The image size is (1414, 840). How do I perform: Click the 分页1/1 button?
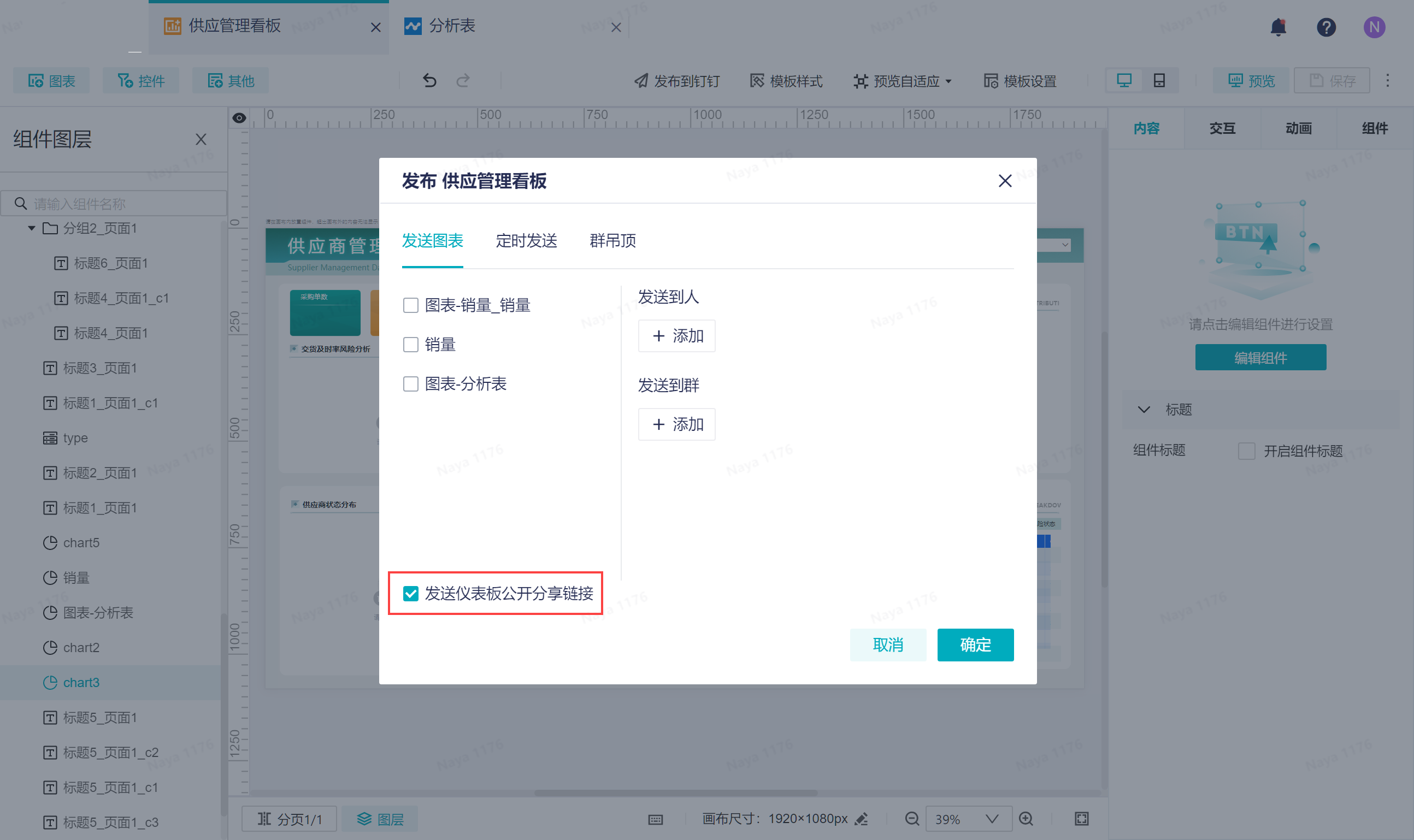coord(290,819)
